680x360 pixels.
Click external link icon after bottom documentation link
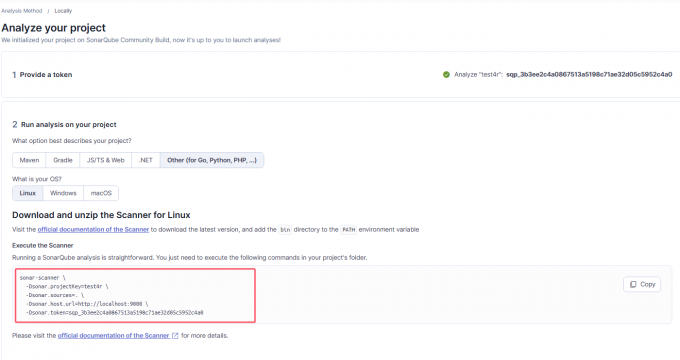click(175, 336)
